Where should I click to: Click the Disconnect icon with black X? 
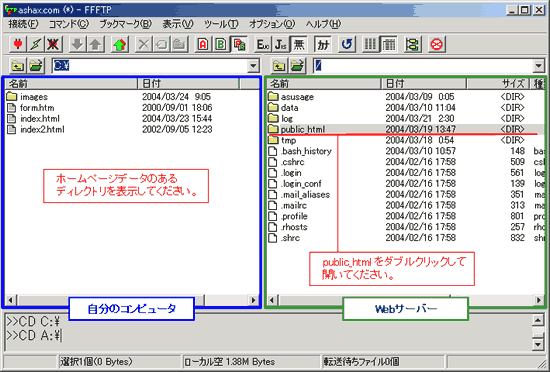[x=53, y=45]
